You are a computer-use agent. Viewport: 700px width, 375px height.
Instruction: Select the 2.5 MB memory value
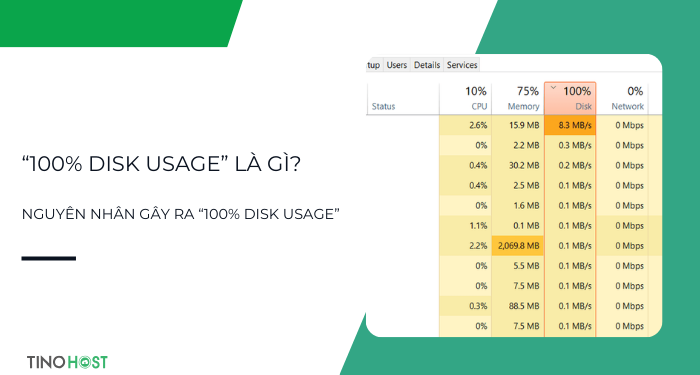click(526, 186)
